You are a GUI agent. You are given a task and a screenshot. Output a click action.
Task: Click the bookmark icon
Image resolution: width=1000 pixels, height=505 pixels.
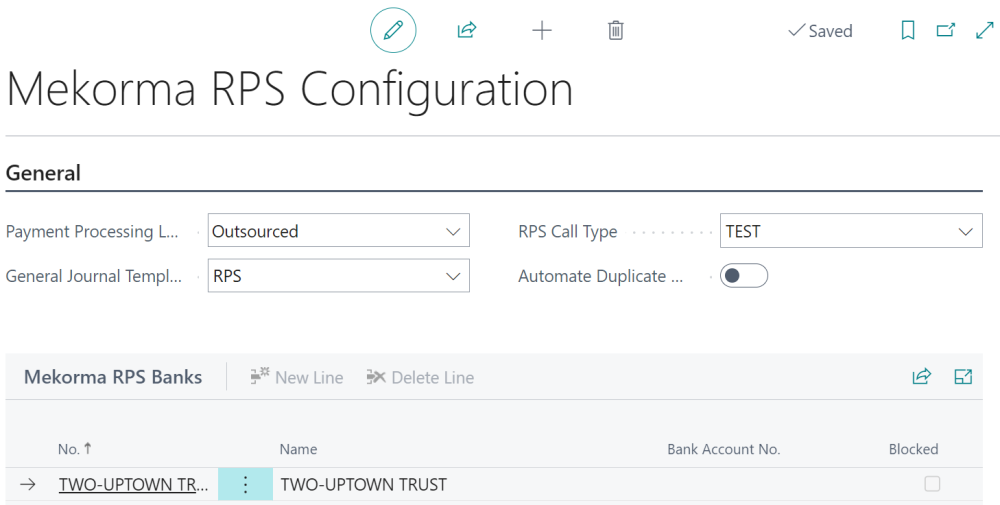908,30
